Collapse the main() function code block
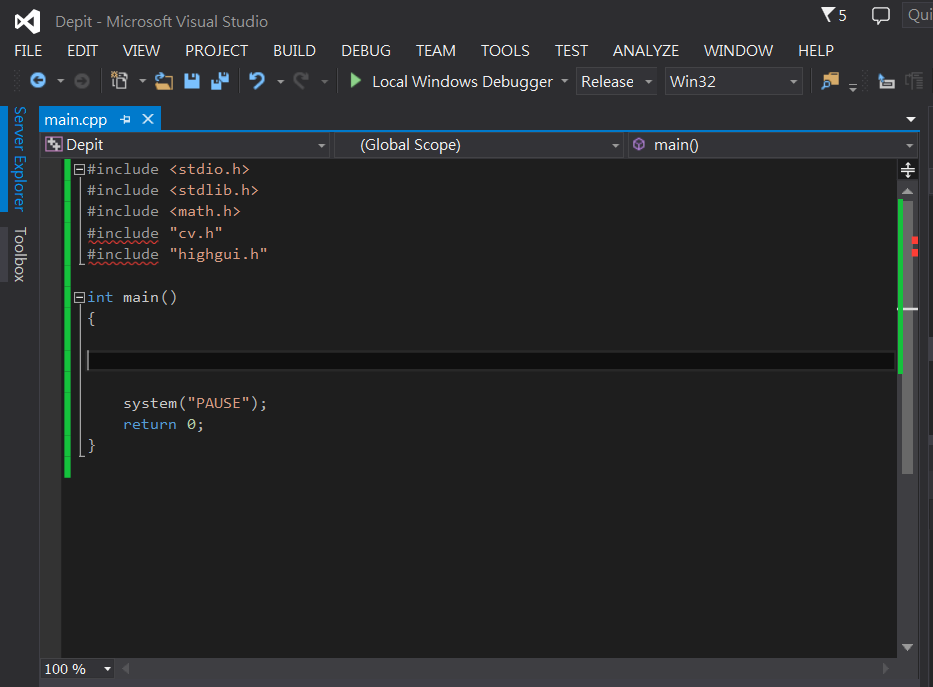This screenshot has height=687, width=933. point(78,296)
